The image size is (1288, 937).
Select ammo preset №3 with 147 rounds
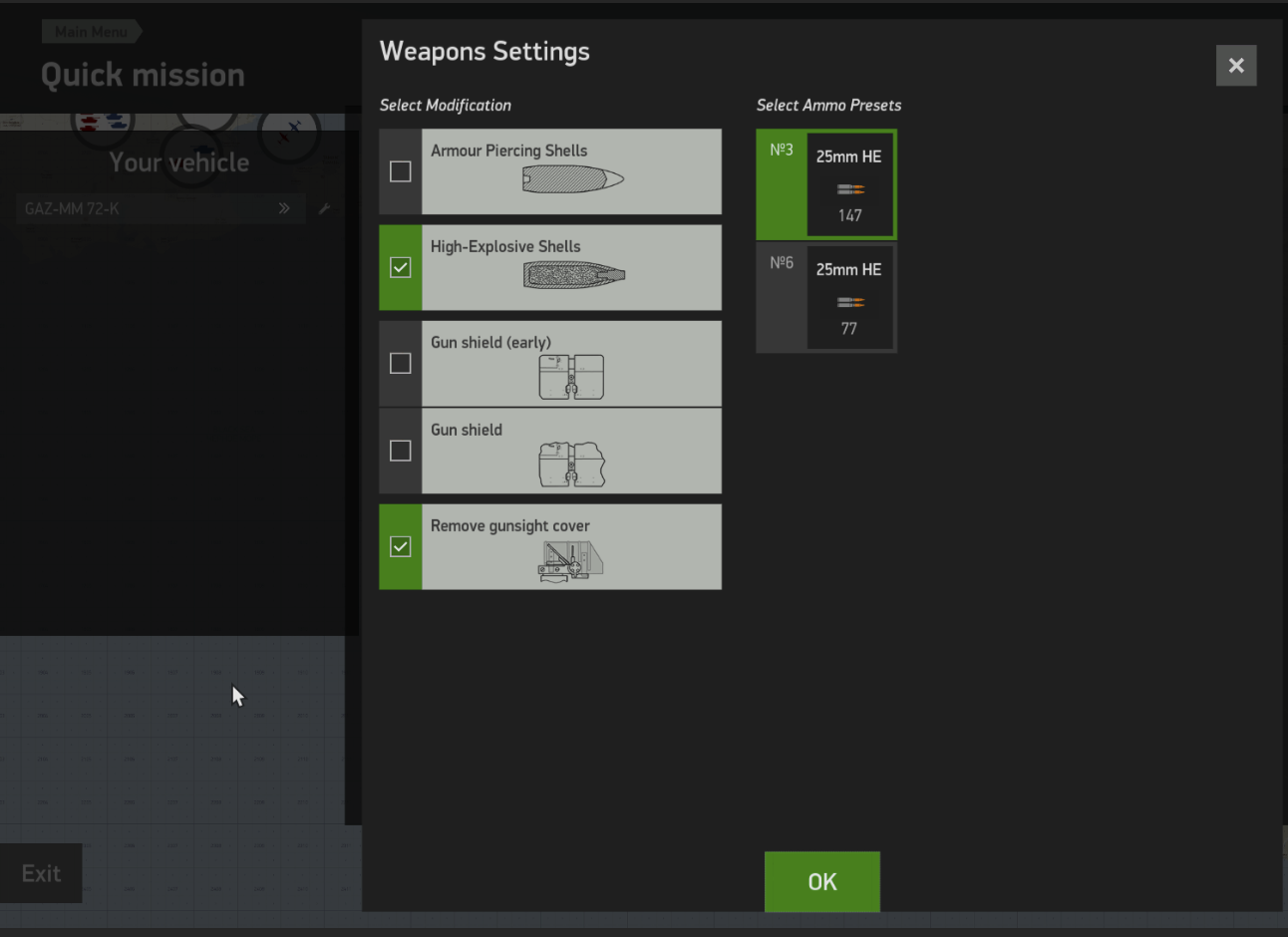pos(826,184)
